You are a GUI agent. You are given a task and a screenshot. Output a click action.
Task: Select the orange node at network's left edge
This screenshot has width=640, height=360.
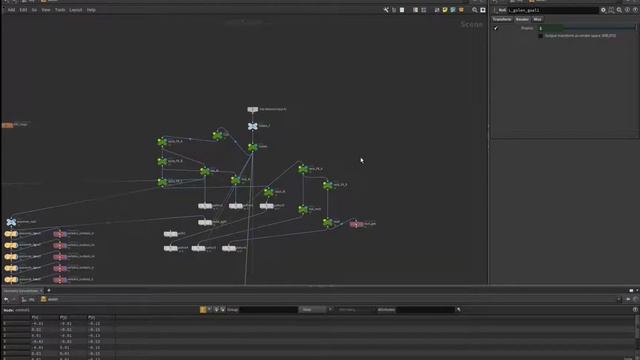click(x=7, y=125)
